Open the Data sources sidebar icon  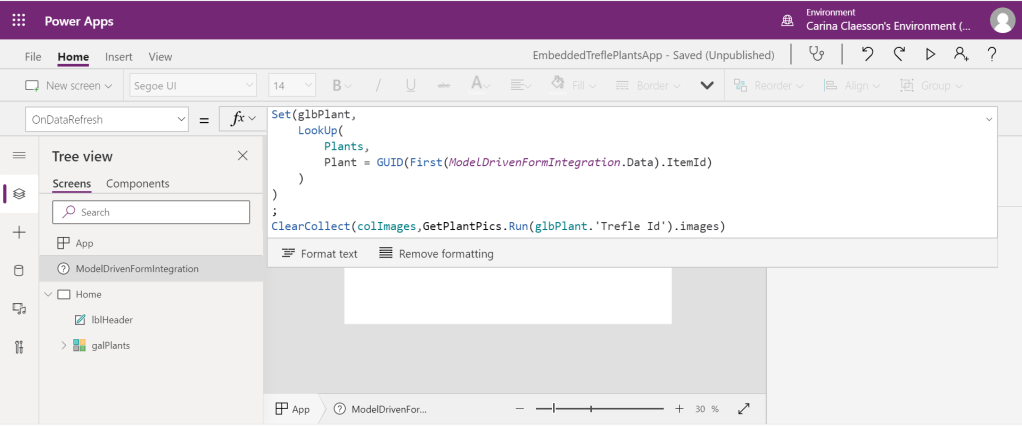18,270
